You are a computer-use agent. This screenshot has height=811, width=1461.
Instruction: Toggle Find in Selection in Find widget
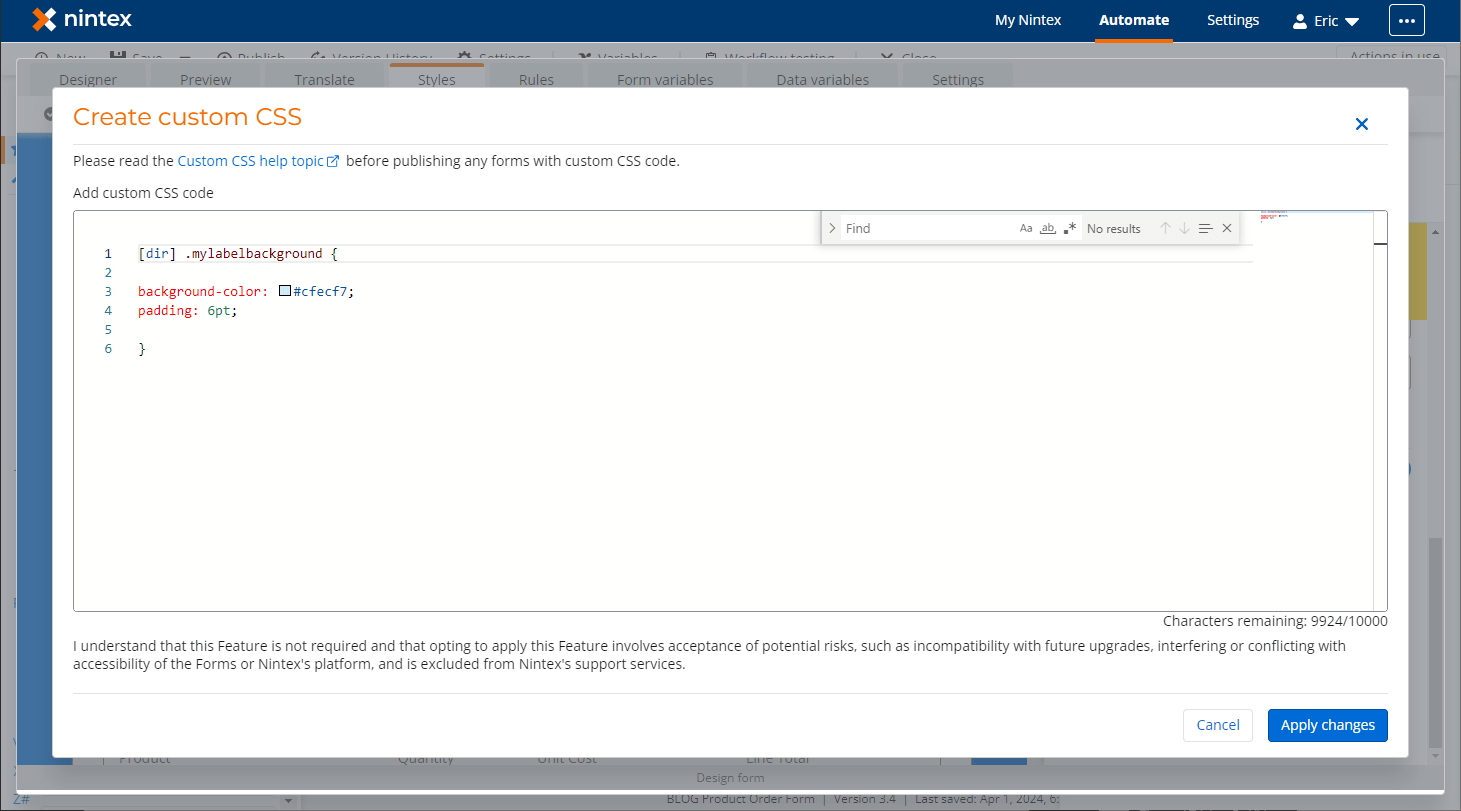click(x=1205, y=228)
